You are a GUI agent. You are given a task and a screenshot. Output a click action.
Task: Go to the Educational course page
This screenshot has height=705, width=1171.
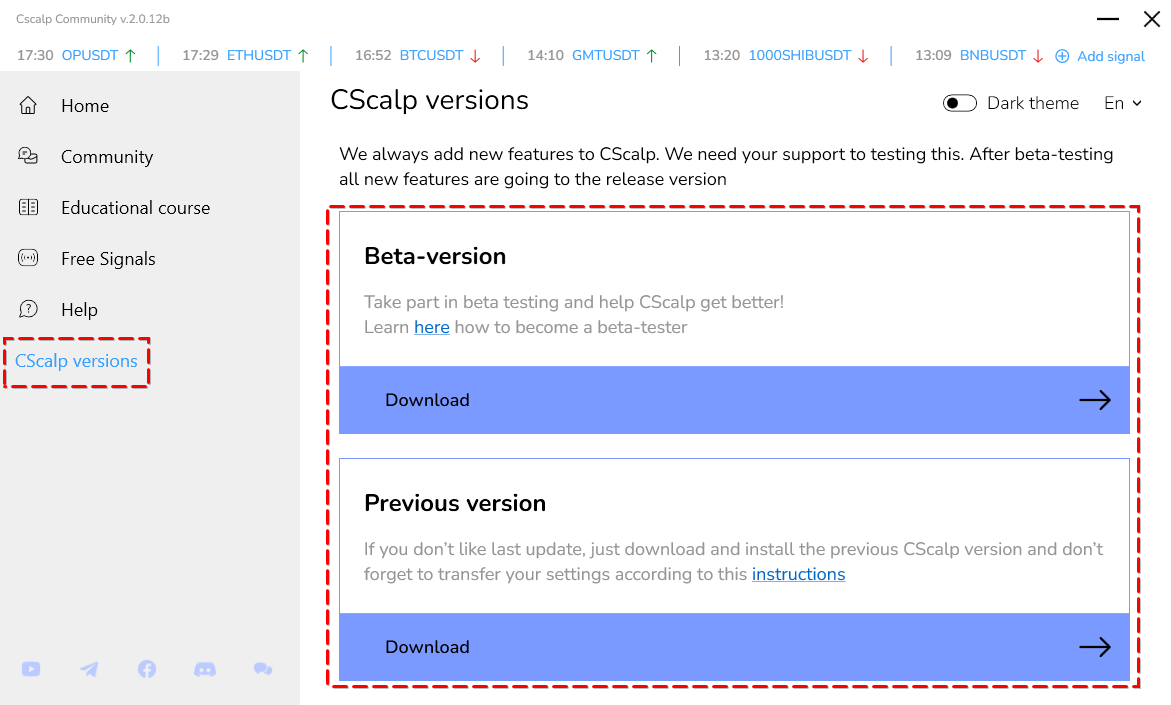pyautogui.click(x=135, y=207)
